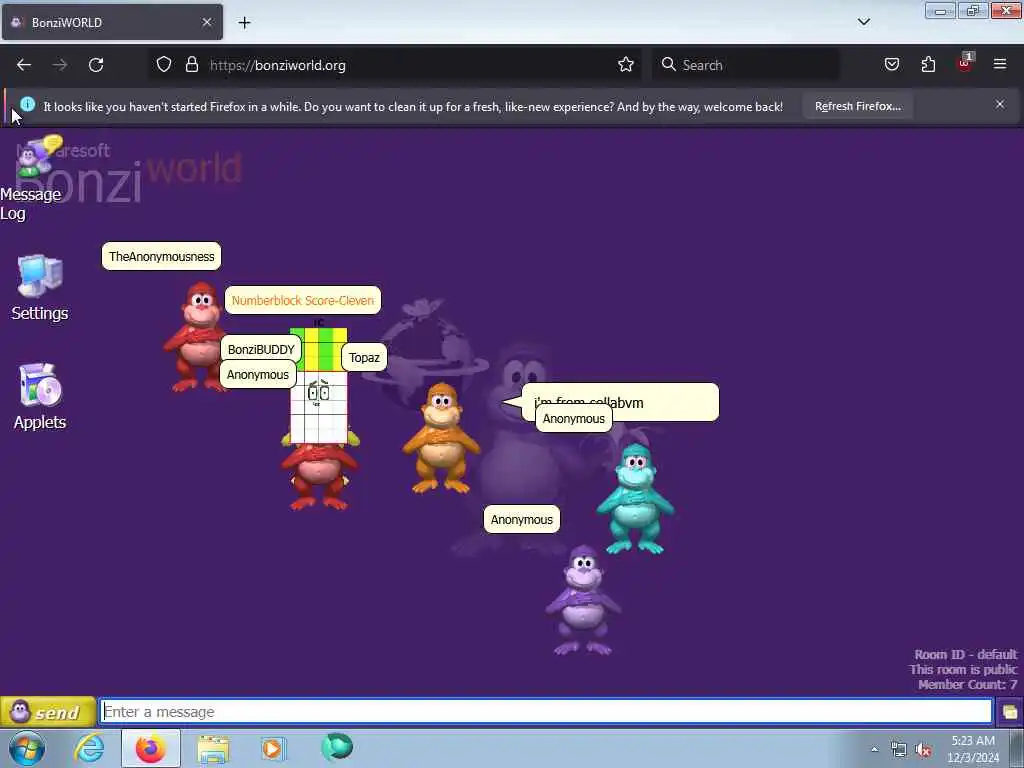
Task: Click the Room ID - default text
Action: [x=965, y=654]
